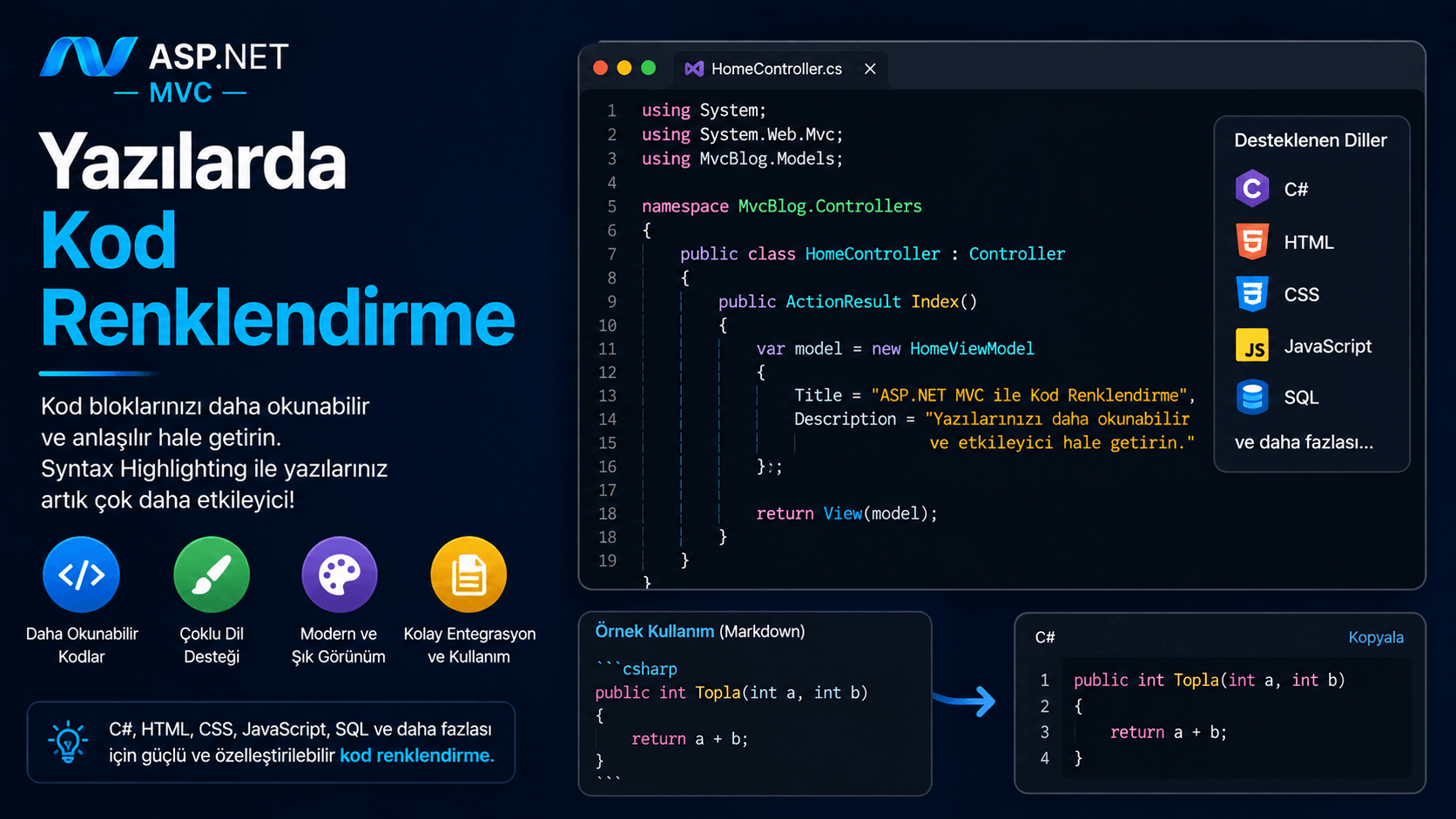Image resolution: width=1456 pixels, height=819 pixels.
Task: Click the ```csharp line in Markdown sample
Action: pos(637,668)
